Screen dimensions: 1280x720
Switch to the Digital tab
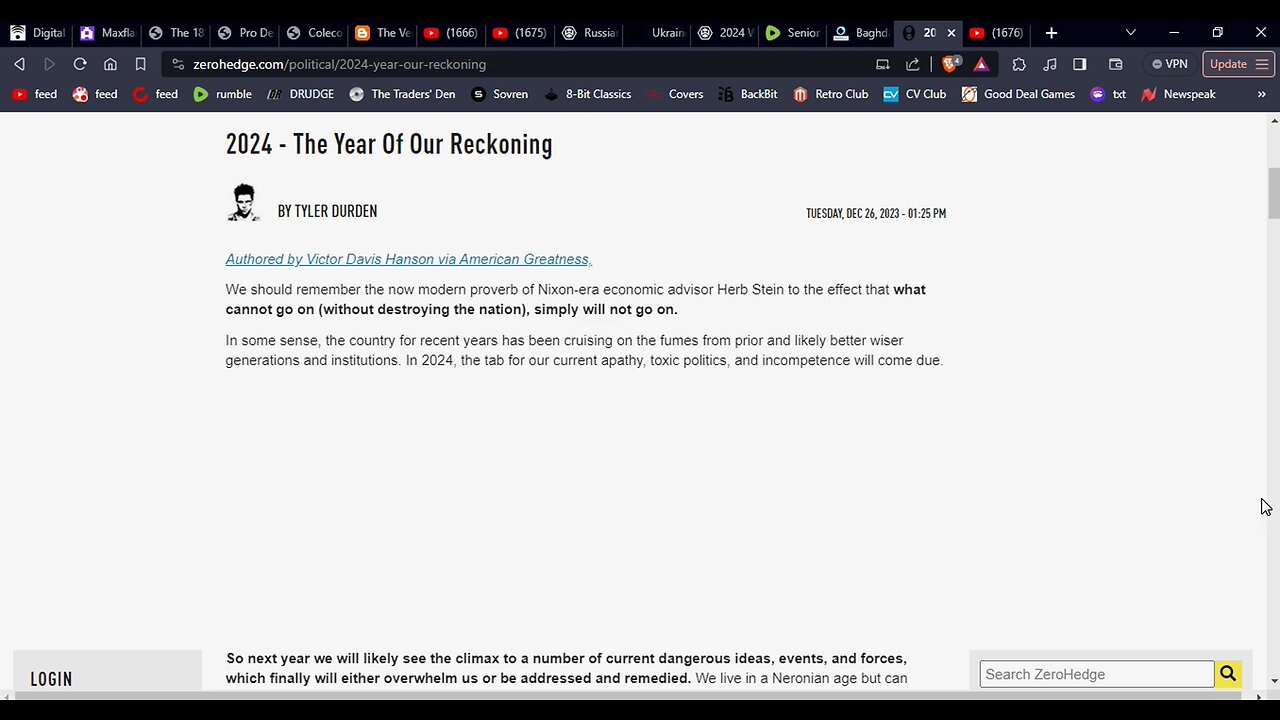coord(37,33)
